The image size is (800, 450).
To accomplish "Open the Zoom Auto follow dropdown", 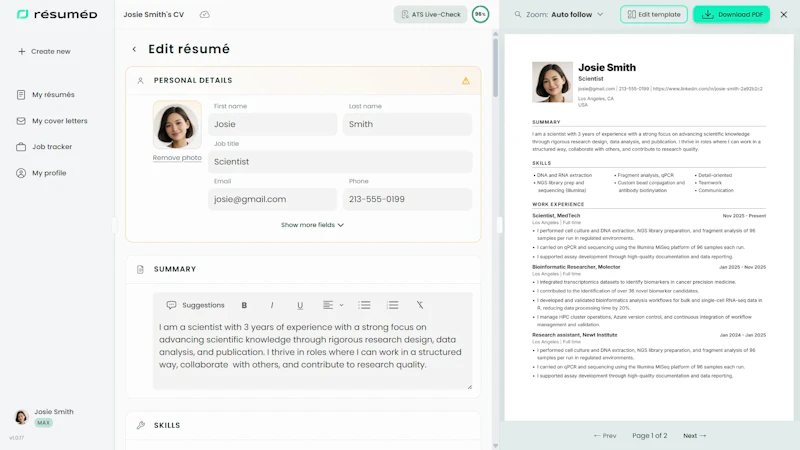I will click(565, 14).
